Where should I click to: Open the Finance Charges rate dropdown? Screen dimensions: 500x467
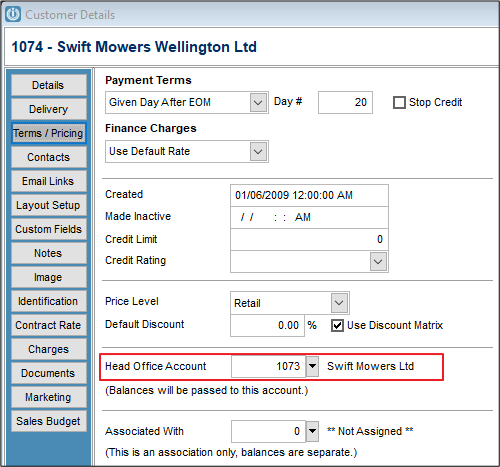click(x=258, y=151)
